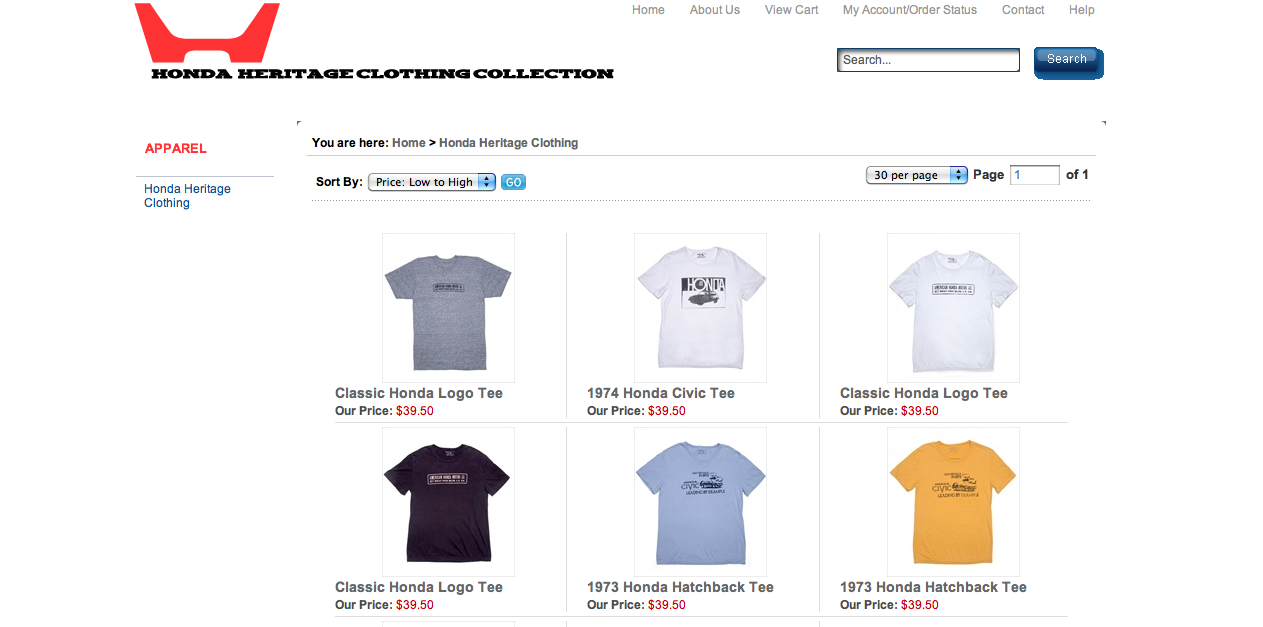Click the red Honda Heritage logo
The height and width of the screenshot is (627, 1263).
pyautogui.click(x=207, y=33)
